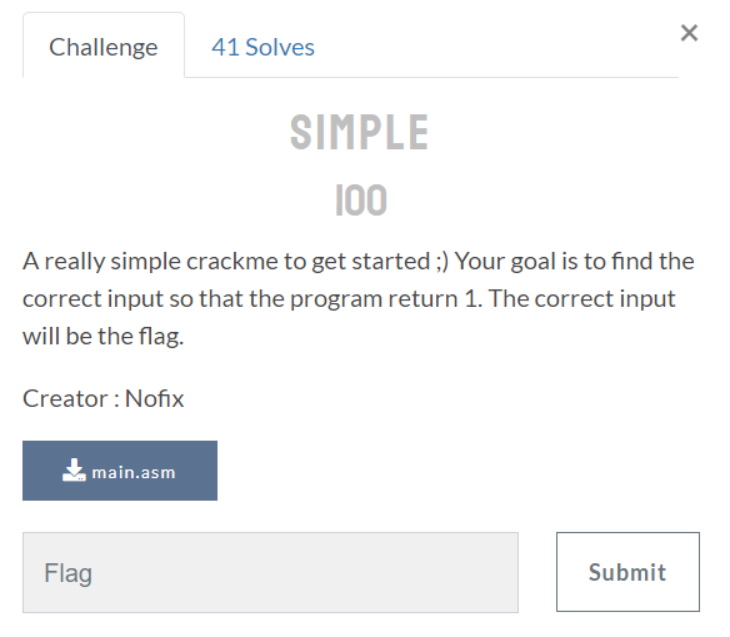Click the 100 points value
730x637 pixels.
pyautogui.click(x=361, y=200)
